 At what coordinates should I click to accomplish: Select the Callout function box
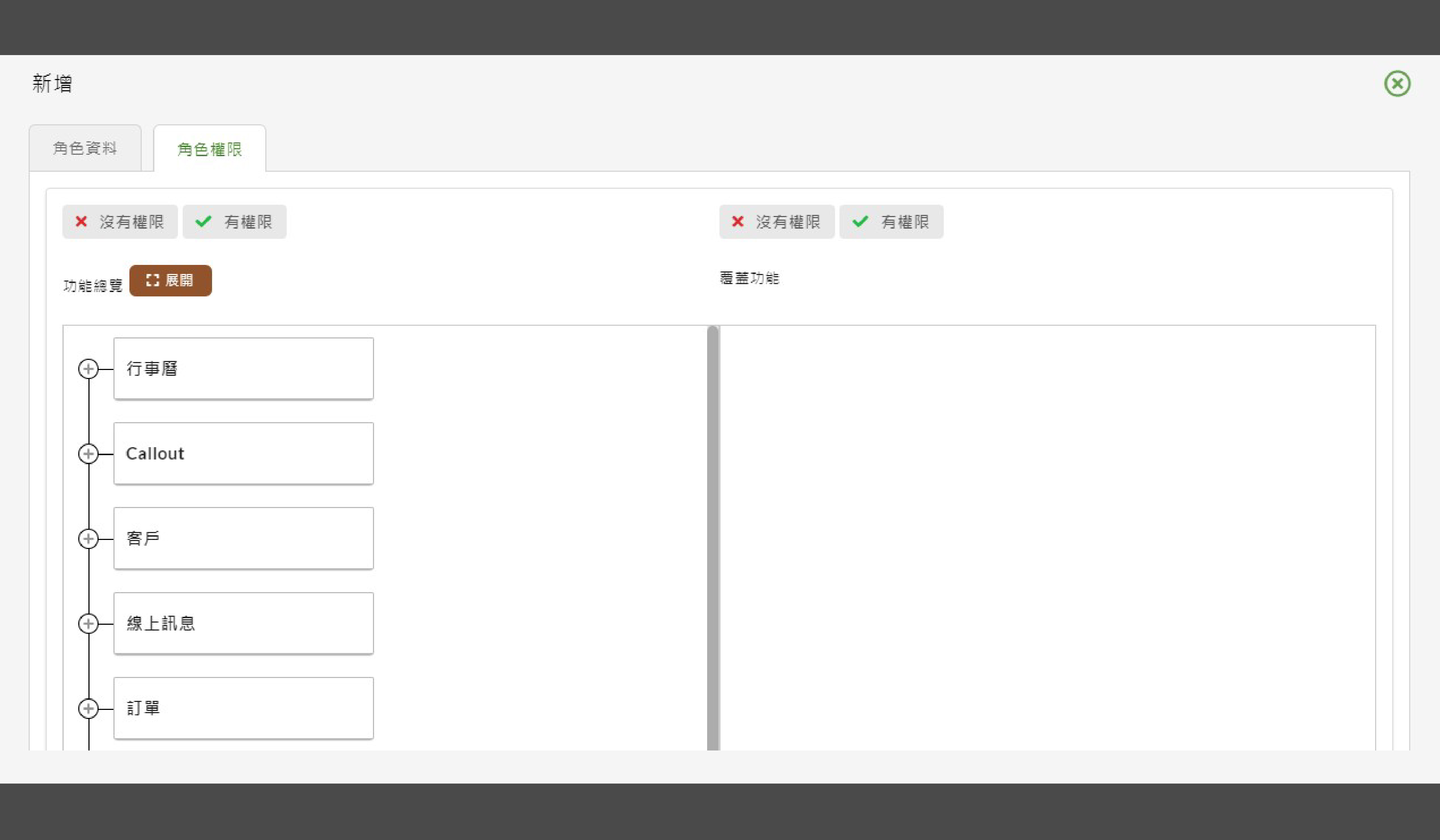click(x=244, y=454)
